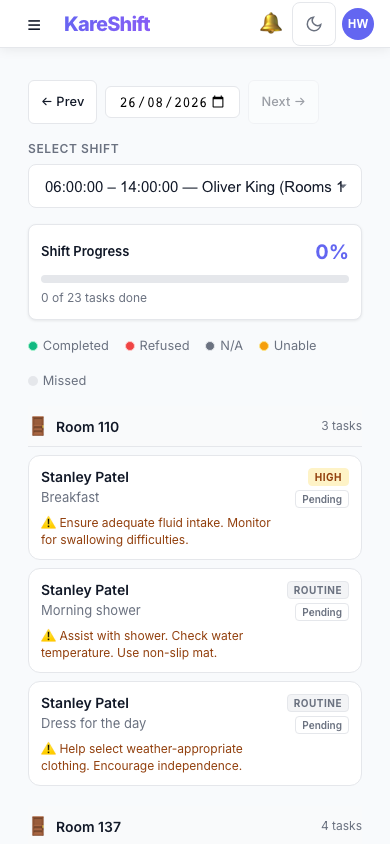The height and width of the screenshot is (844, 390).
Task: Click the KareShift logo link
Action: 107,24
